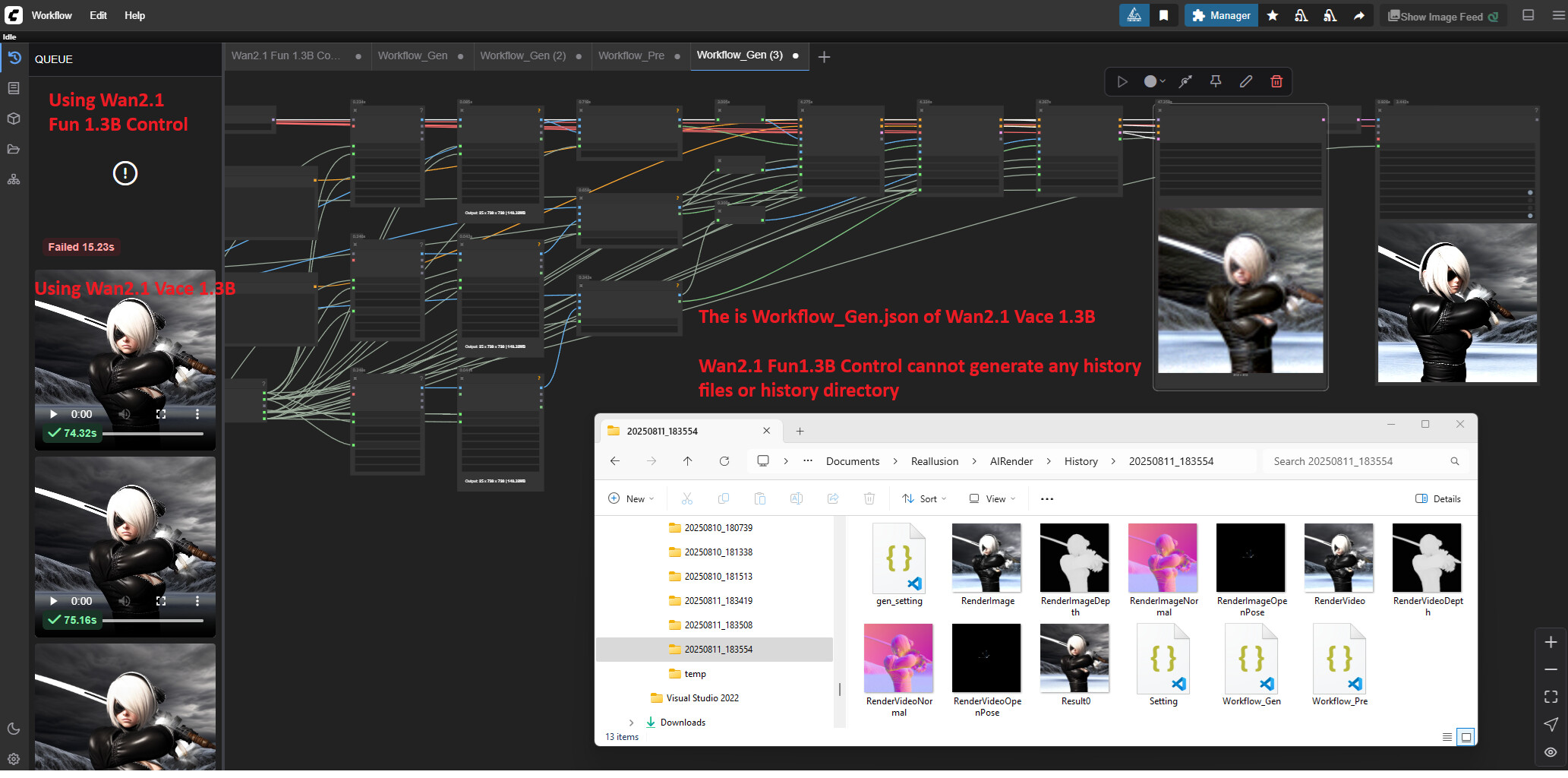The height and width of the screenshot is (778, 1568).
Task: Open the Sort dropdown in Explorer
Action: click(x=924, y=499)
